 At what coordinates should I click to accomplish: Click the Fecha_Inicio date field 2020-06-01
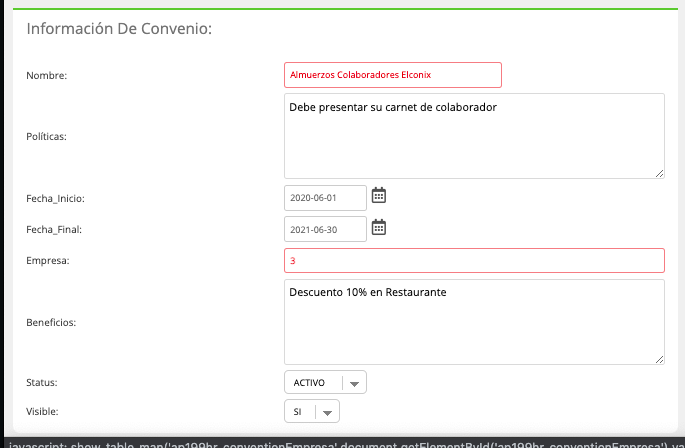325,198
